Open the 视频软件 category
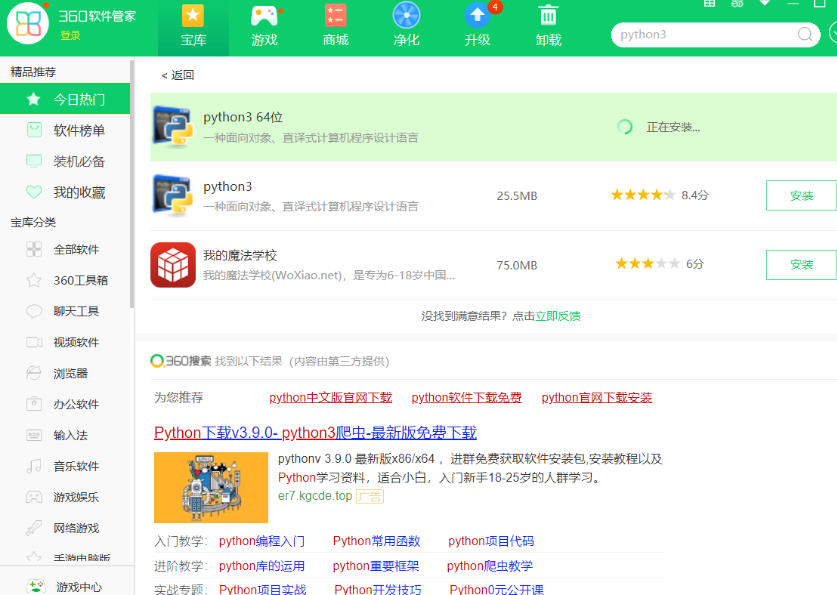Image resolution: width=837 pixels, height=595 pixels. pyautogui.click(x=65, y=342)
